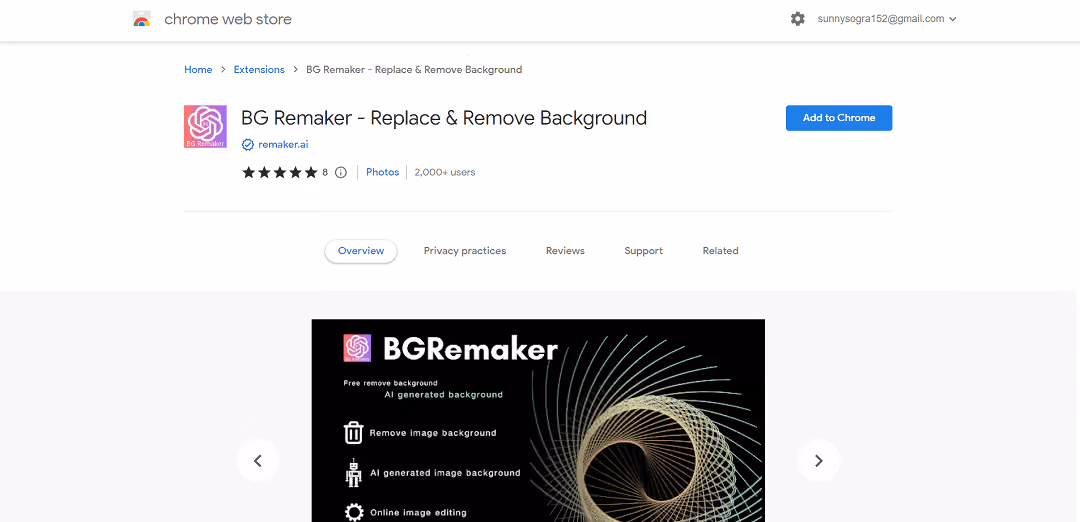
Task: Click the five-star rating
Action: pyautogui.click(x=280, y=172)
